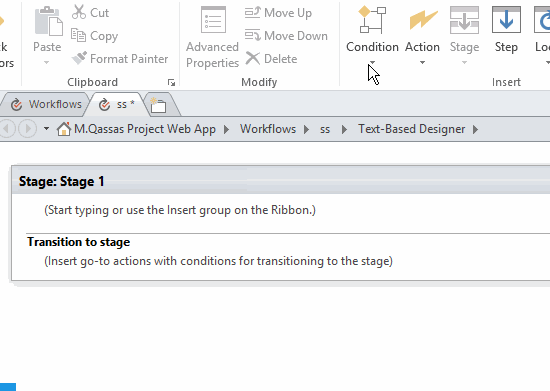Expand arrow after ss breadcrumb
The image size is (550, 391).
pyautogui.click(x=344, y=129)
